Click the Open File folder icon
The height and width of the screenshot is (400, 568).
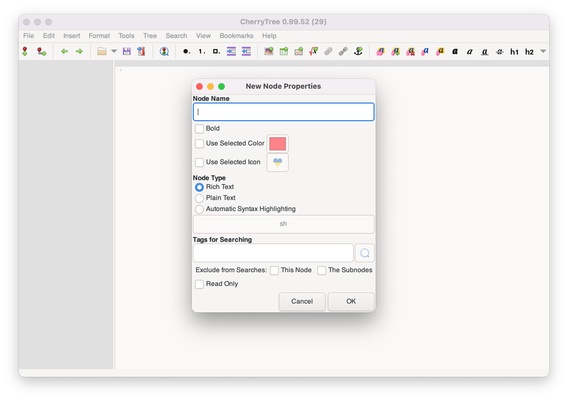click(102, 51)
